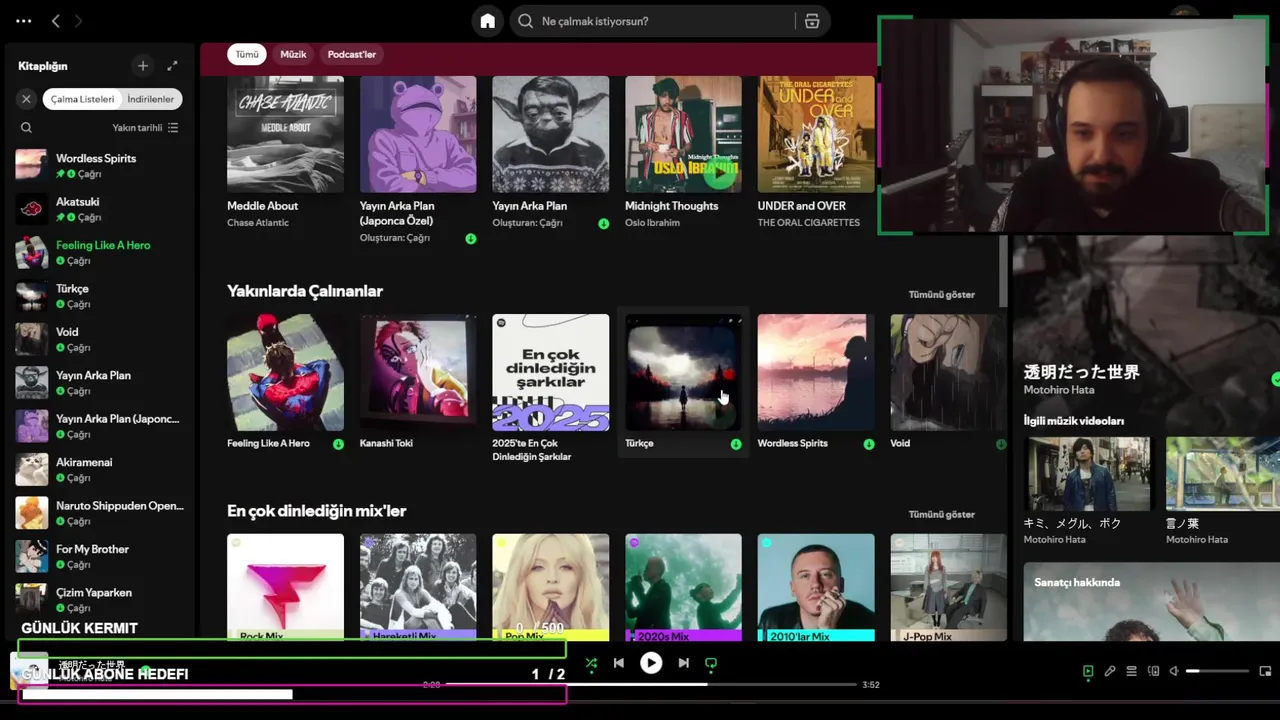Open Türkçe playlist in sidebar

tap(100, 296)
